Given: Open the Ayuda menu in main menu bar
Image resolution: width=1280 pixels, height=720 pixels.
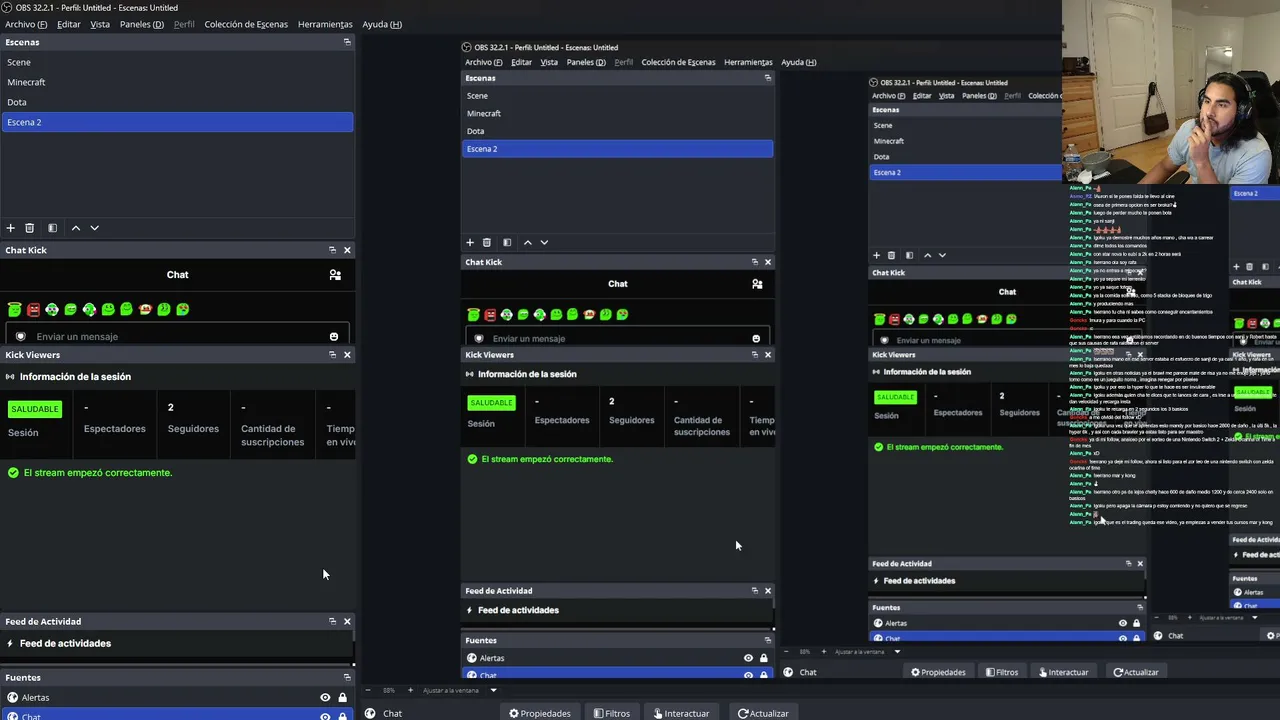Looking at the screenshot, I should 382,24.
